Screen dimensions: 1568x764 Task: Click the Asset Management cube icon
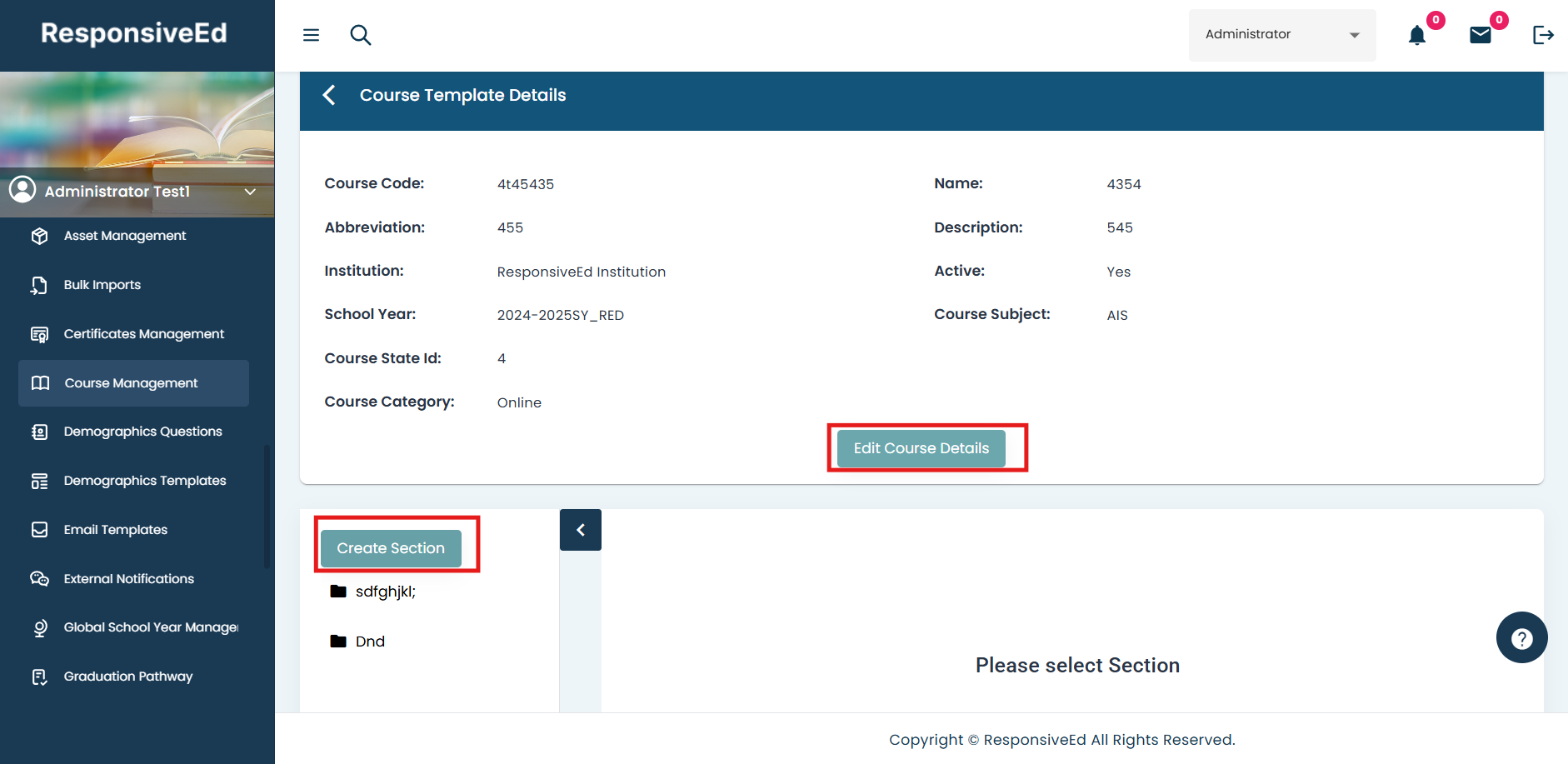tap(39, 236)
